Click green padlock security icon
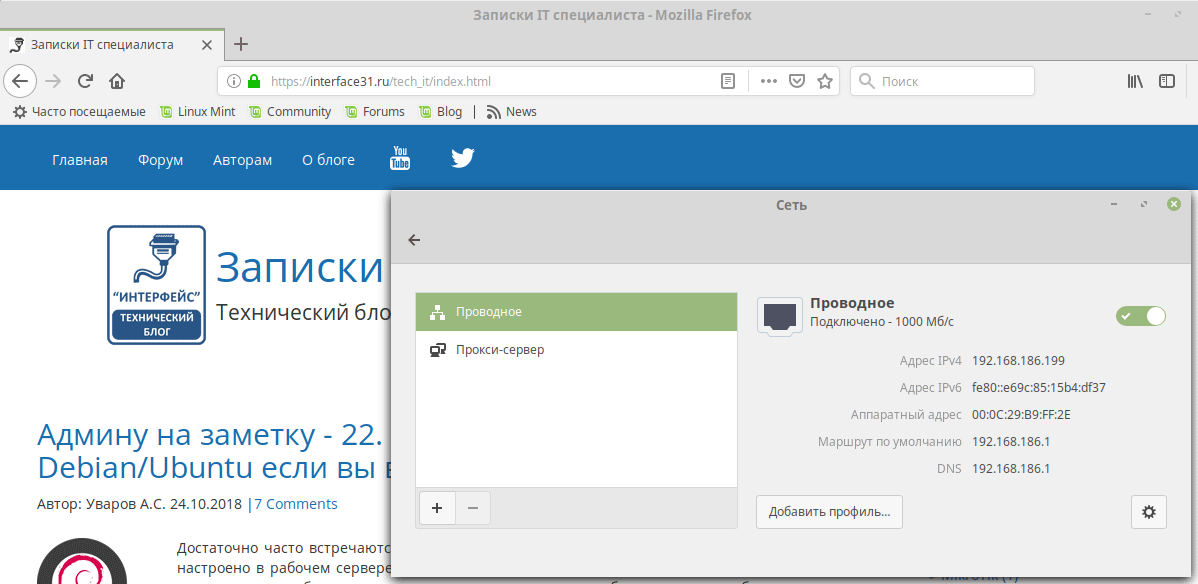1198x584 pixels. [254, 81]
